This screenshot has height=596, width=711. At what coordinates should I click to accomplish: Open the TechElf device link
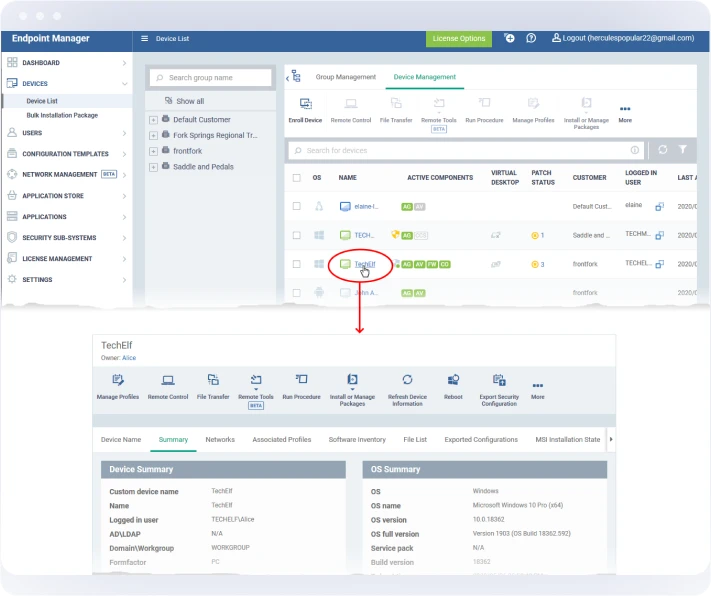365,264
